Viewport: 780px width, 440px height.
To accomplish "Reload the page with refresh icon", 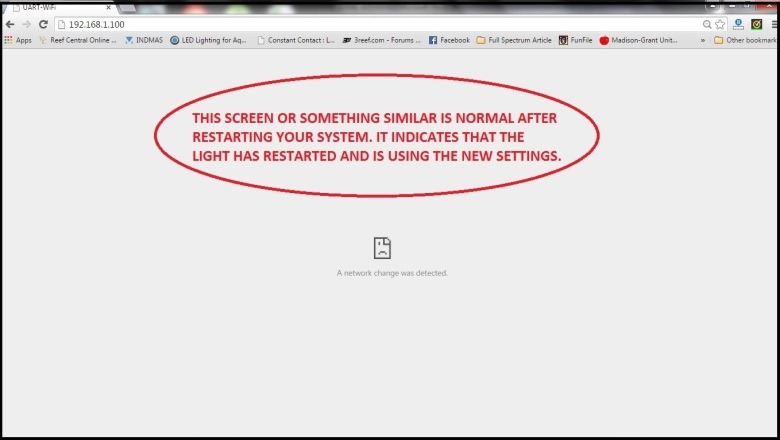I will click(x=43, y=24).
